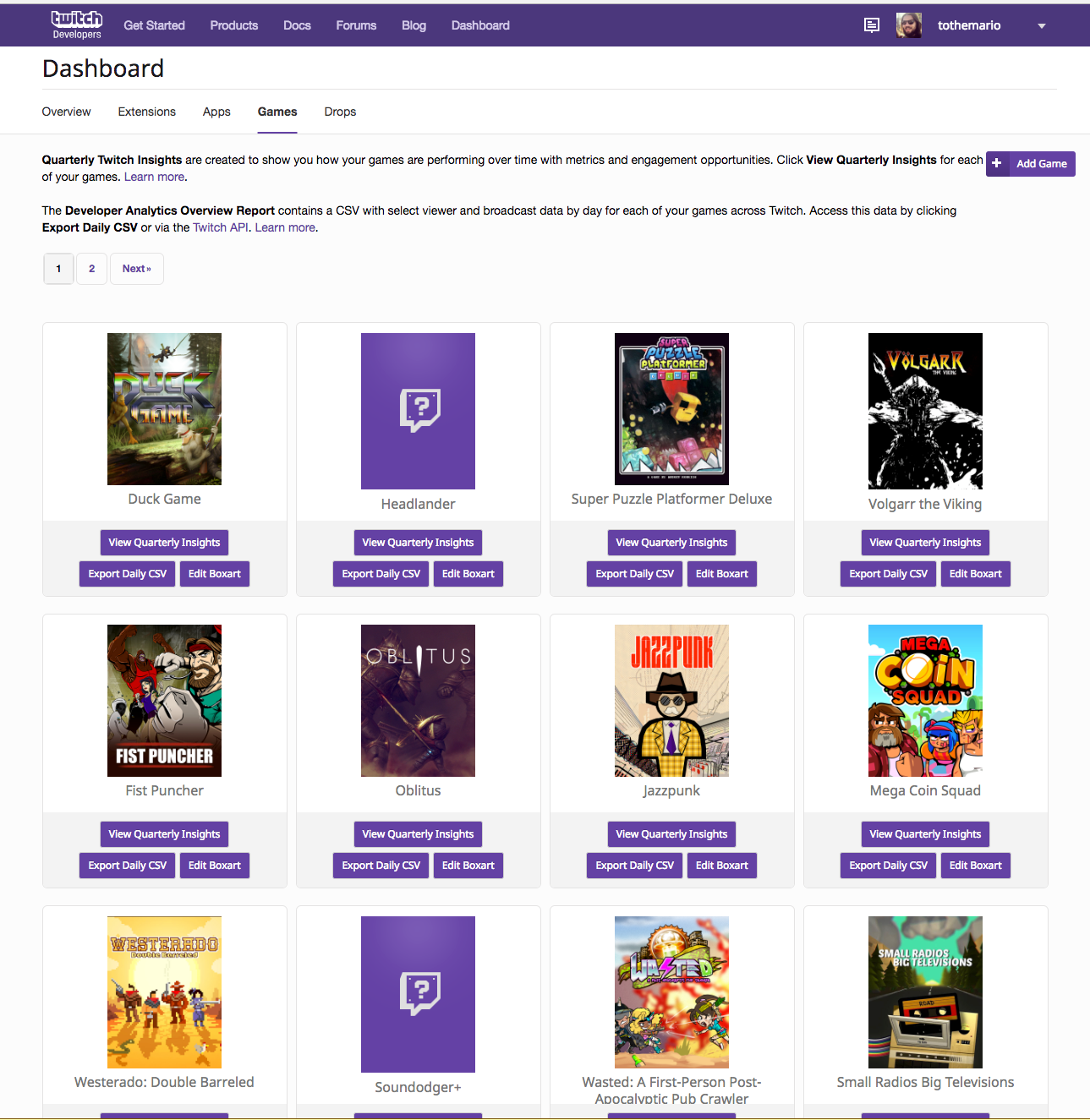The height and width of the screenshot is (1120, 1090).
Task: Edit Boxart for Volgarr the Viking
Action: click(x=975, y=574)
